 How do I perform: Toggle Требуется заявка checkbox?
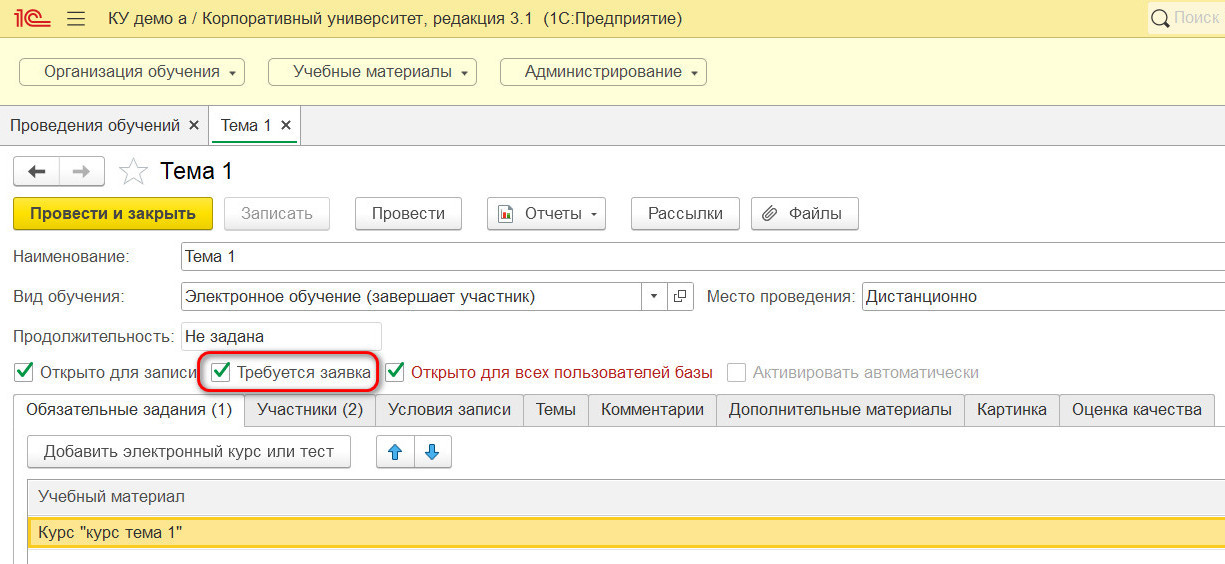tap(220, 372)
